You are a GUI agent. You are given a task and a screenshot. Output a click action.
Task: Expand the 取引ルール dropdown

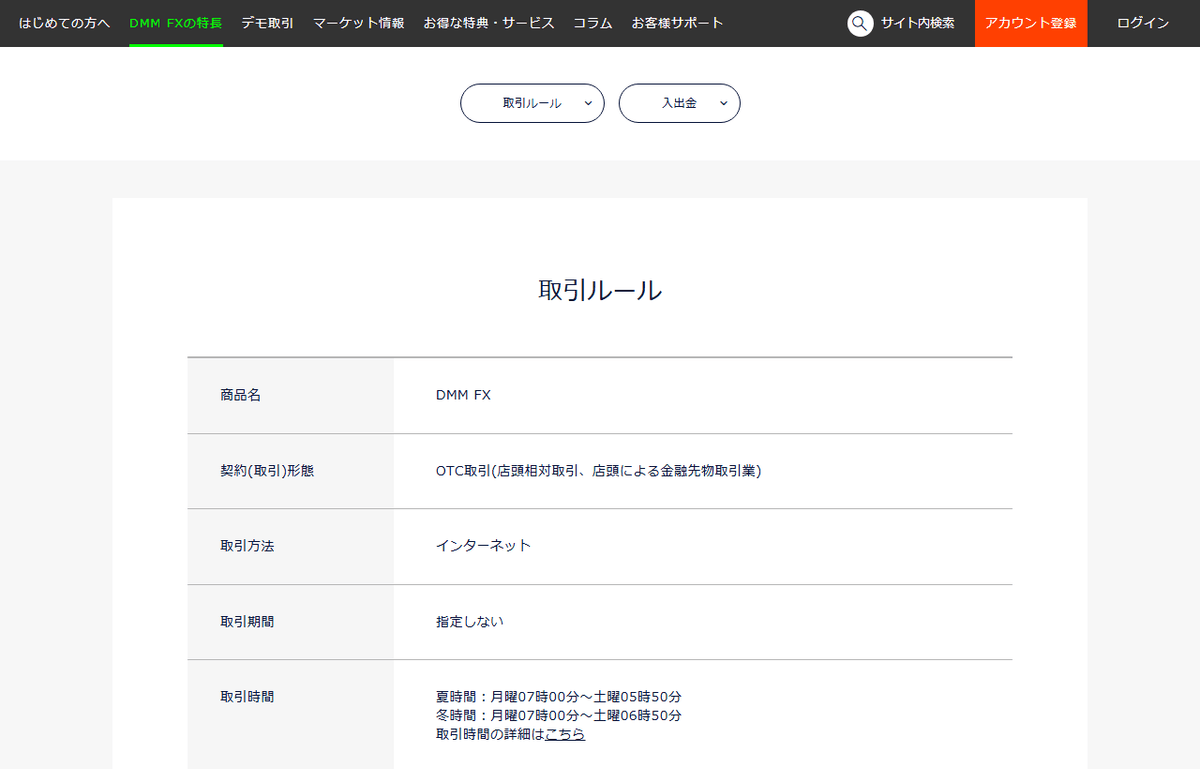pyautogui.click(x=532, y=103)
